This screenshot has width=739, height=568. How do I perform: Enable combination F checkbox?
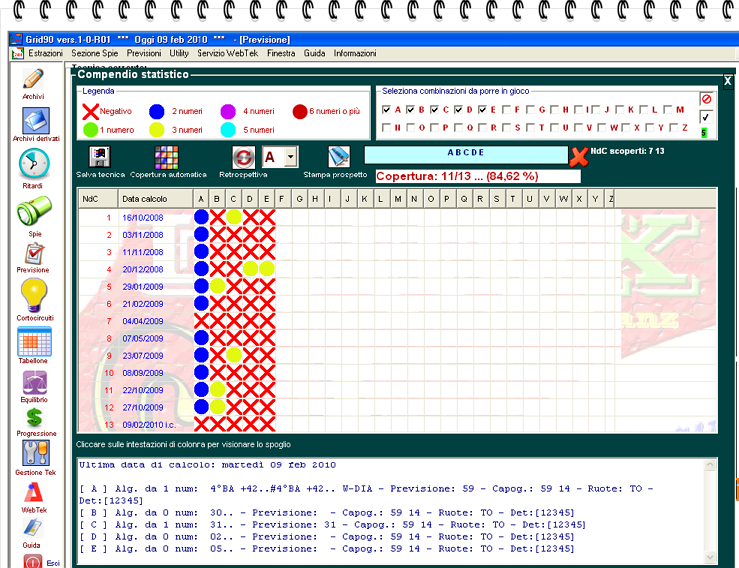pos(506,110)
